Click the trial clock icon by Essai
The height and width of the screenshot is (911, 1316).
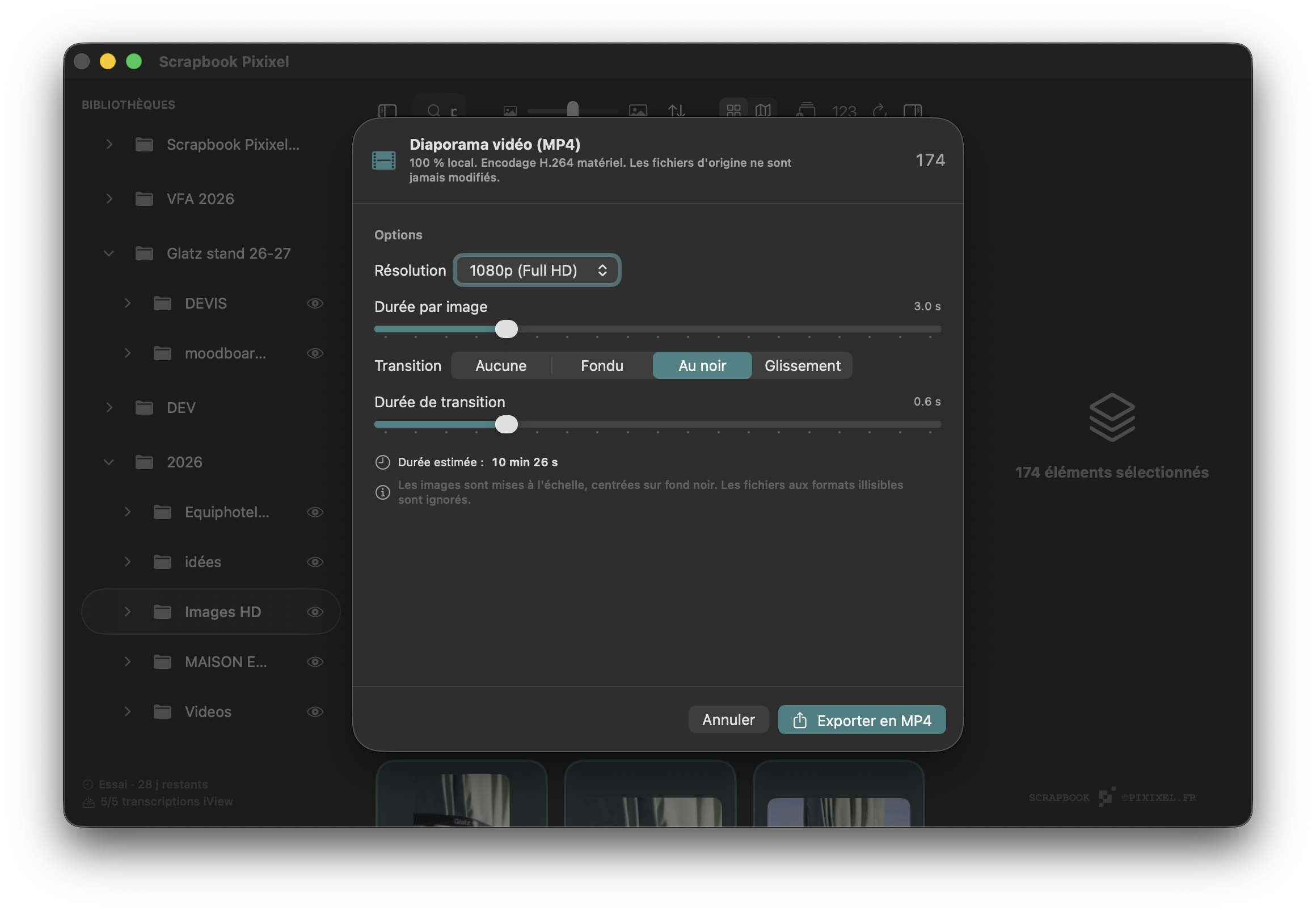88,785
